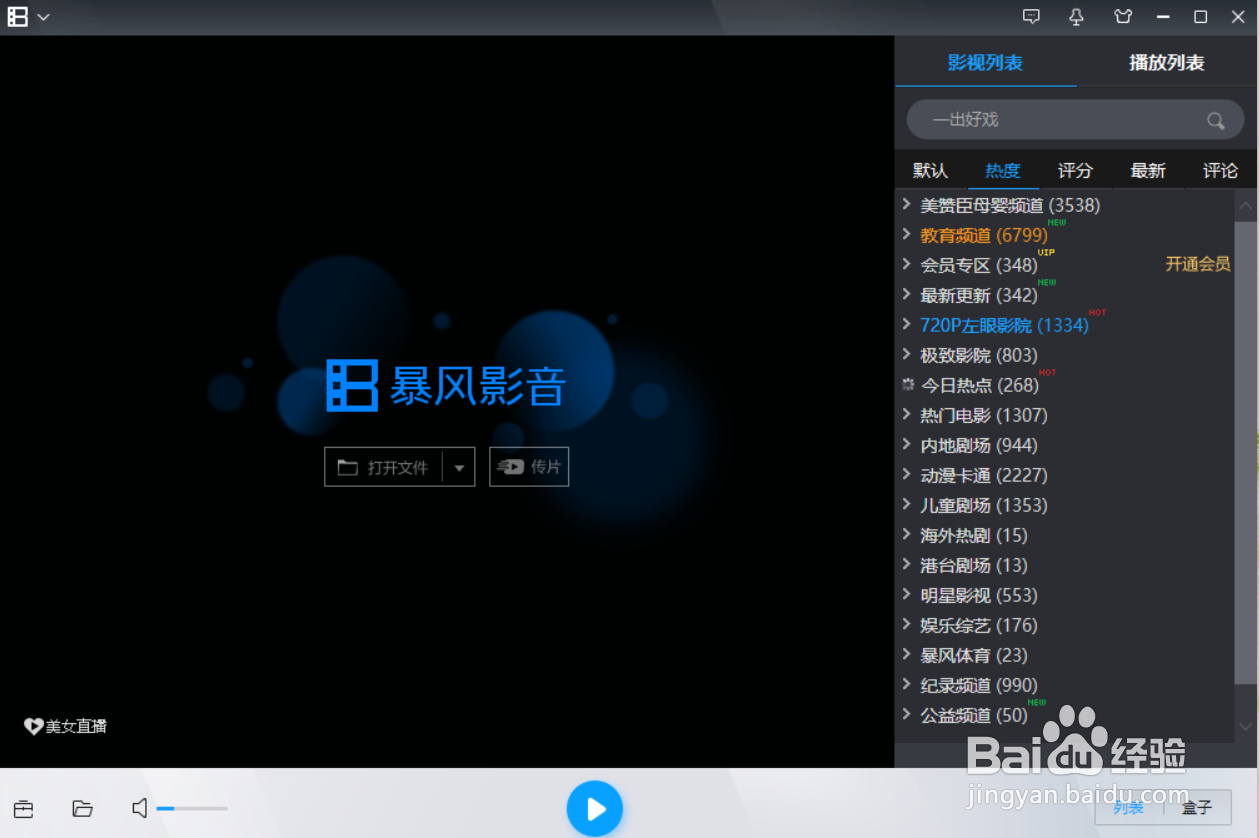Select the 热度 sort tab
This screenshot has height=838, width=1259.
1003,171
